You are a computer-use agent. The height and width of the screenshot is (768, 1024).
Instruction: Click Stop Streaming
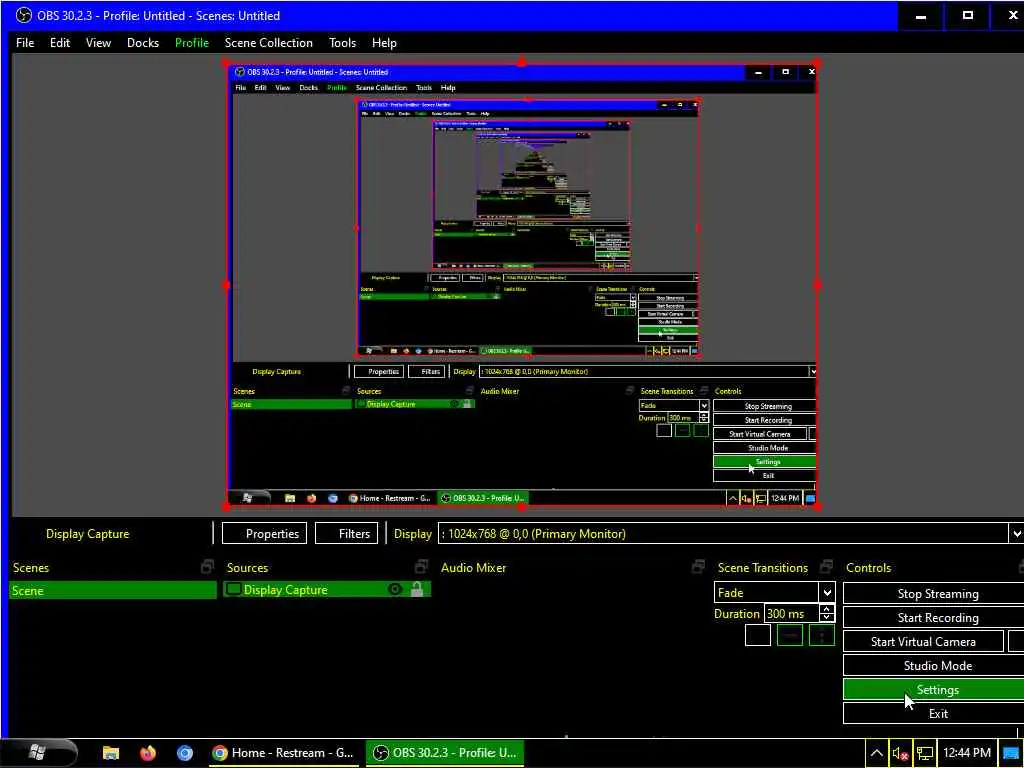[x=934, y=594]
